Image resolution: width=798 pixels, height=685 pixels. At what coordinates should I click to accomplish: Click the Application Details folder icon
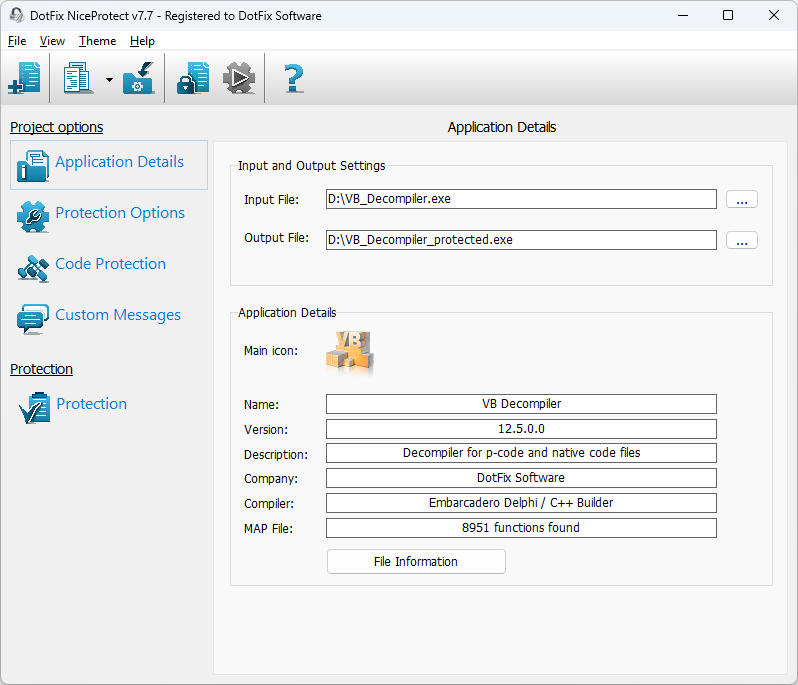tap(33, 165)
